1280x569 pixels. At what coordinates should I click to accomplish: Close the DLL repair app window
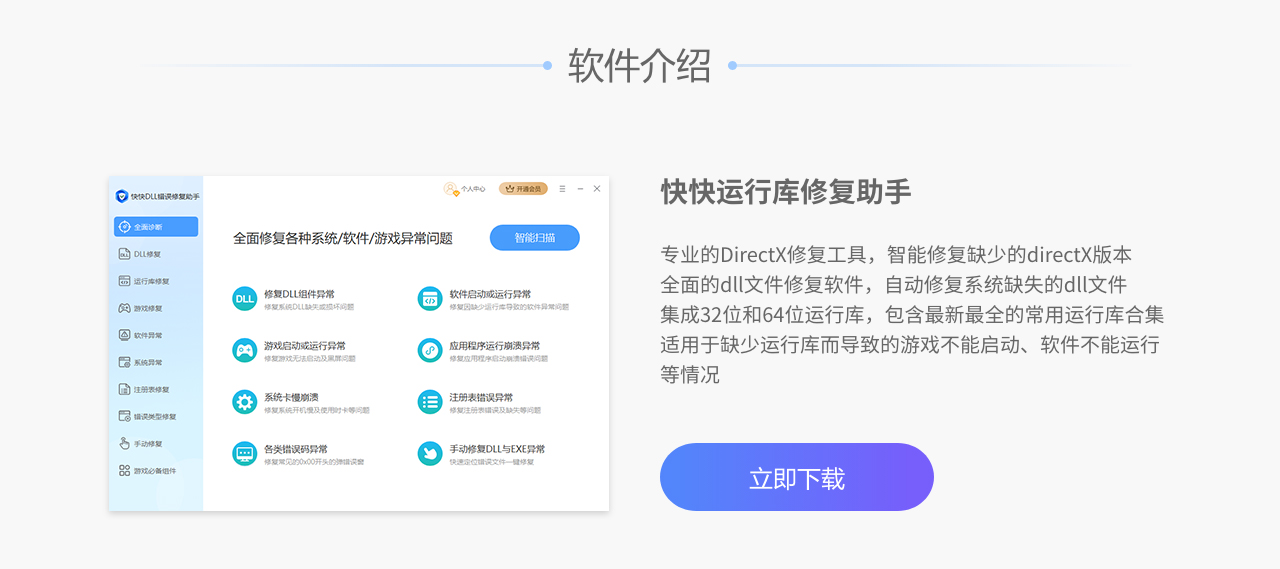click(x=597, y=188)
